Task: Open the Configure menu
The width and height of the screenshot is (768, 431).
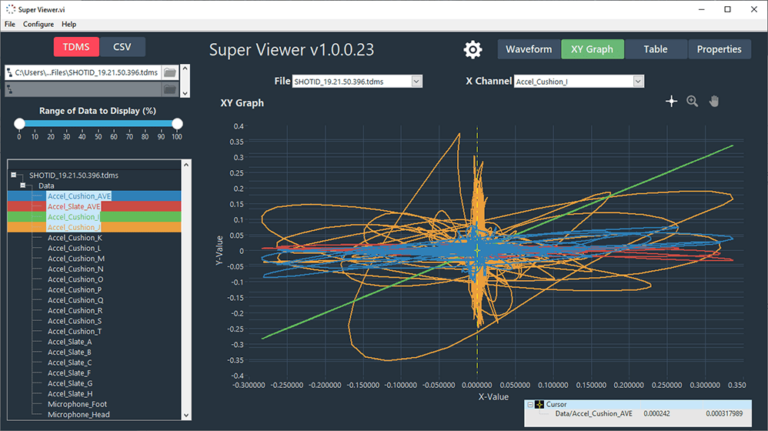Action: tap(38, 23)
